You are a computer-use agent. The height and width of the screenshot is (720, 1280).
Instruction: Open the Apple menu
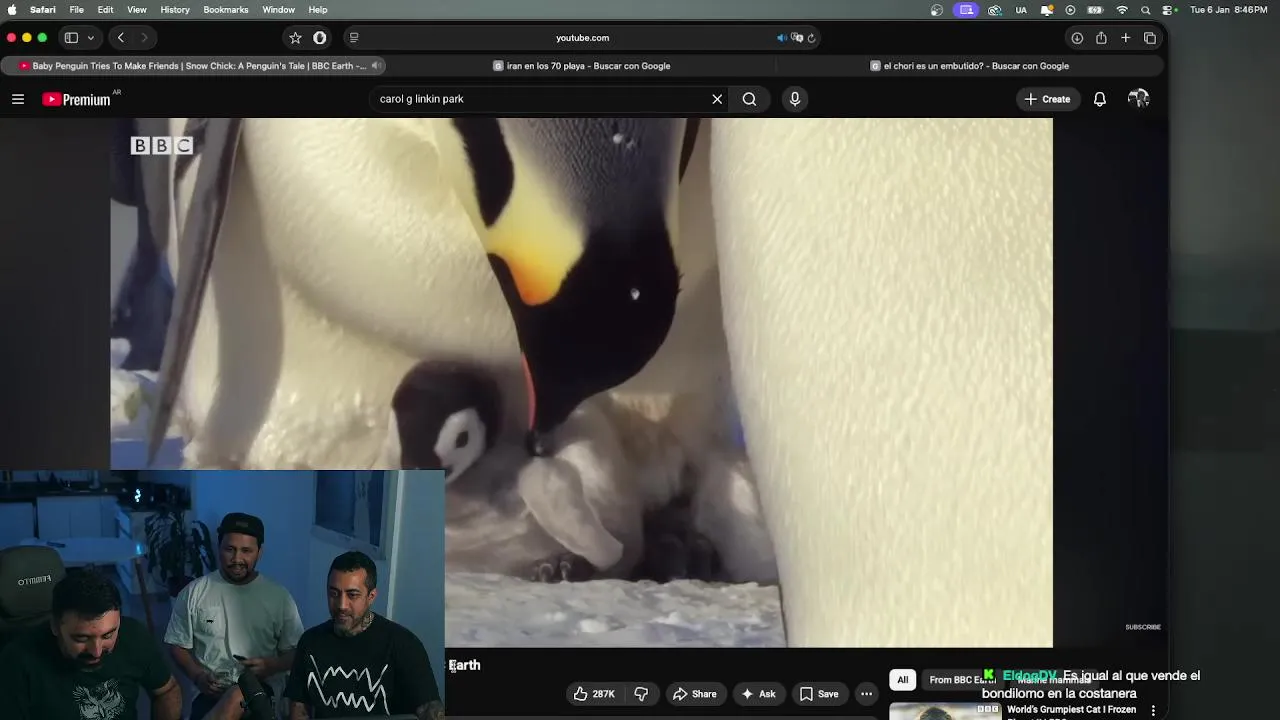(12, 10)
